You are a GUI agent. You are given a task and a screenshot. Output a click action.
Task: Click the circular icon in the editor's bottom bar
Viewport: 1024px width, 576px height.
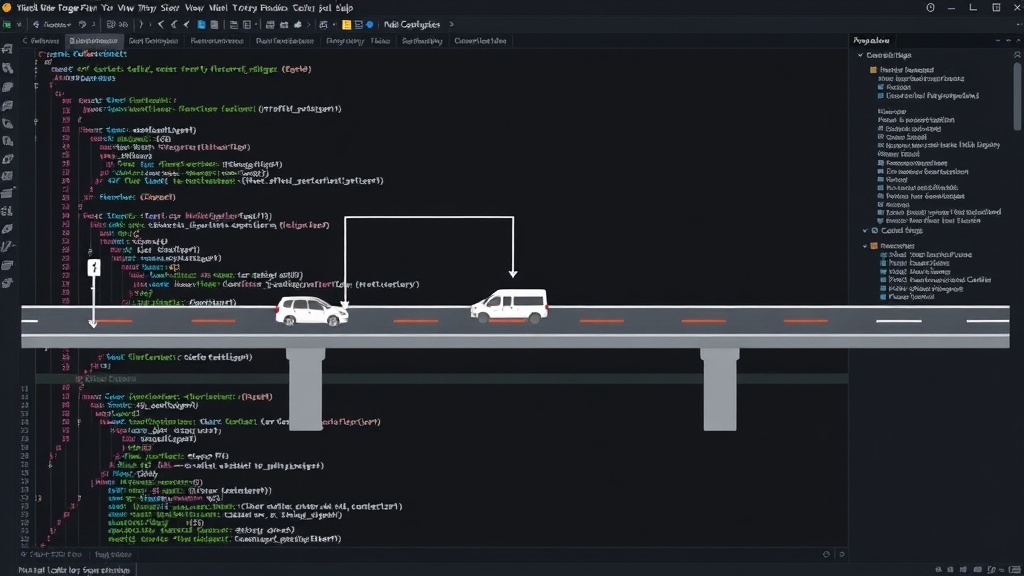point(827,554)
